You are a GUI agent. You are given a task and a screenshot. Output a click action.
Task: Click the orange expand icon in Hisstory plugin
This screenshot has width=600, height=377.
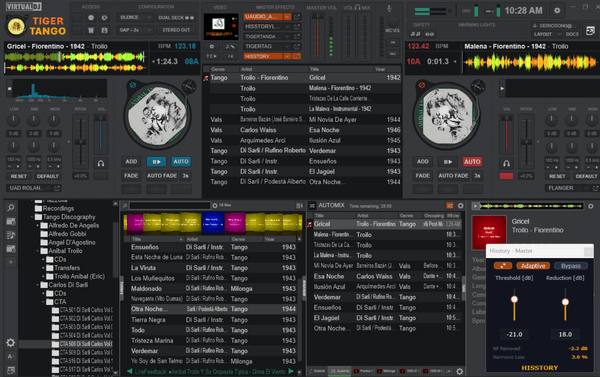pos(503,266)
